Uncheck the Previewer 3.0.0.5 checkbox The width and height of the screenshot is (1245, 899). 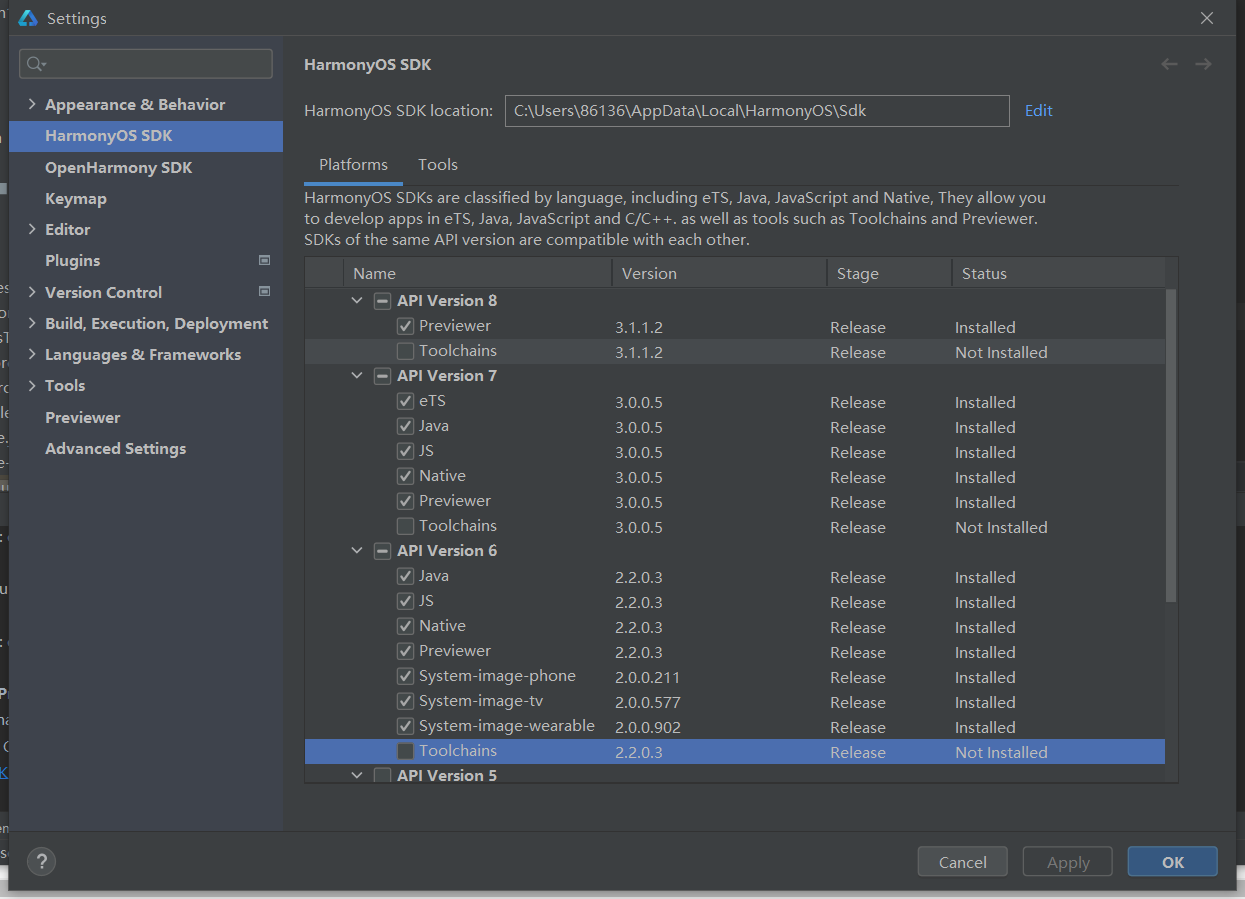point(405,501)
